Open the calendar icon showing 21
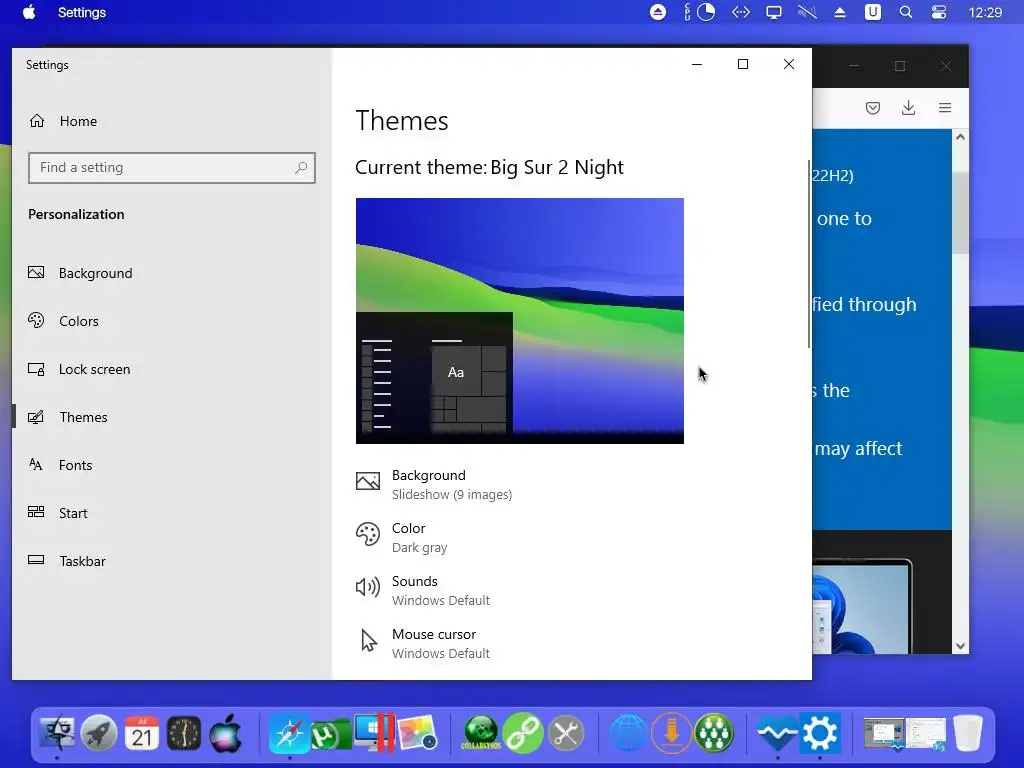The image size is (1024, 768). pyautogui.click(x=142, y=733)
